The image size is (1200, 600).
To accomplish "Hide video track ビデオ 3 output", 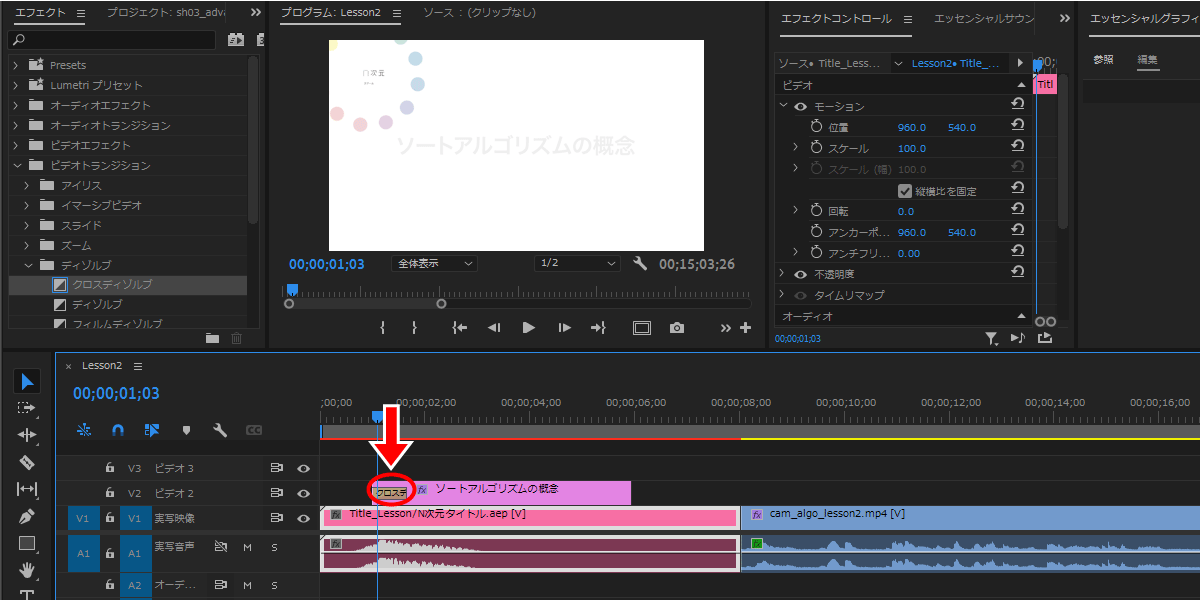I will (303, 468).
